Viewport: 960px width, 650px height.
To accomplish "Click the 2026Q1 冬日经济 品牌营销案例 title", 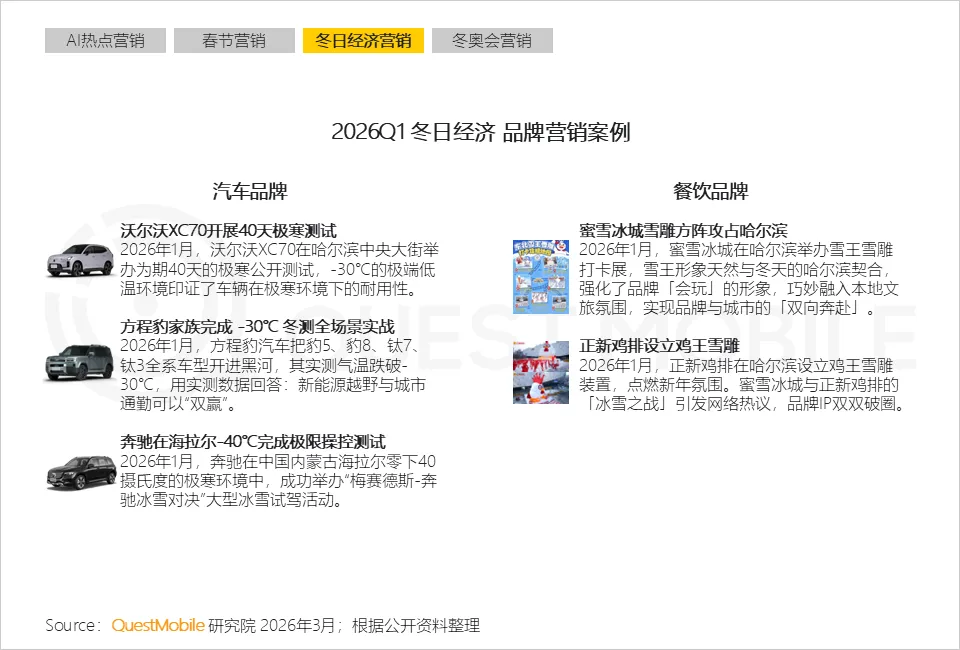I will pos(480,133).
